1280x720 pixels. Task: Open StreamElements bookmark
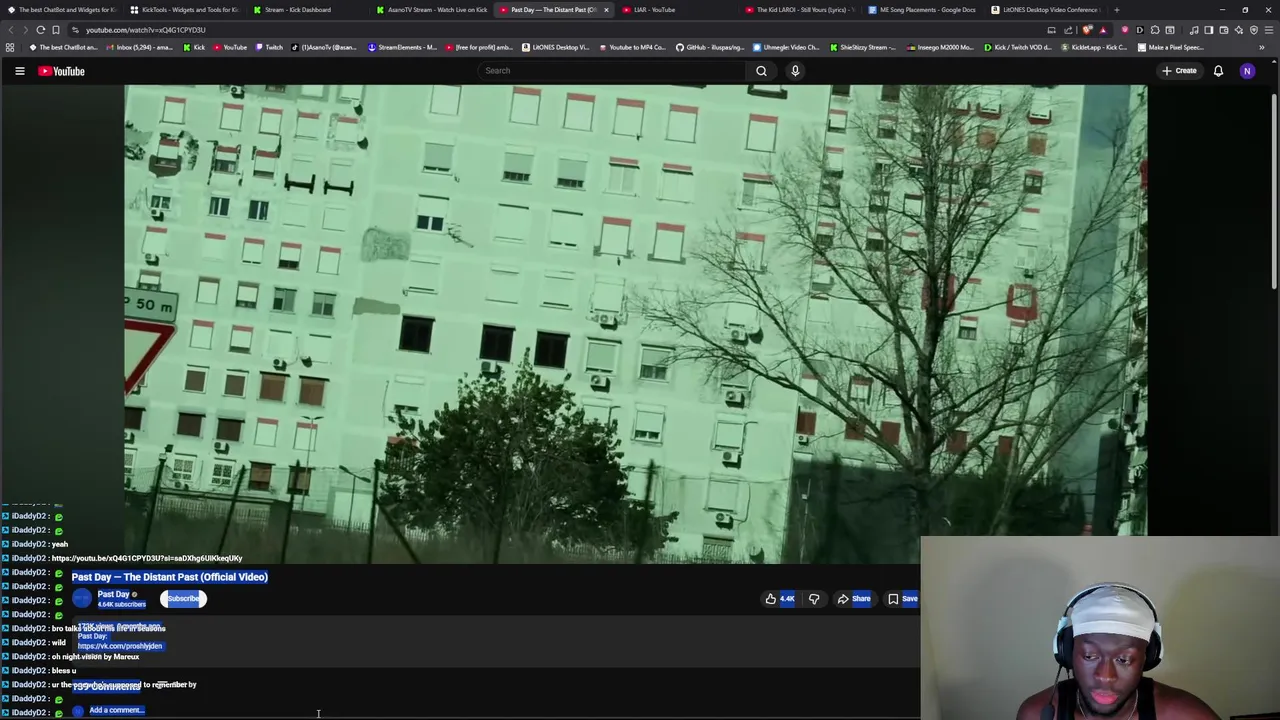tap(402, 47)
